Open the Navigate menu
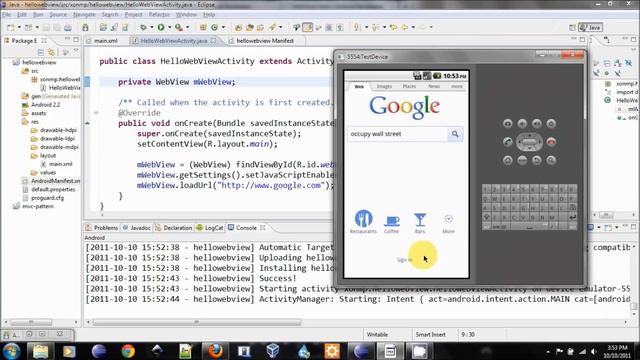 (x=84, y=15)
